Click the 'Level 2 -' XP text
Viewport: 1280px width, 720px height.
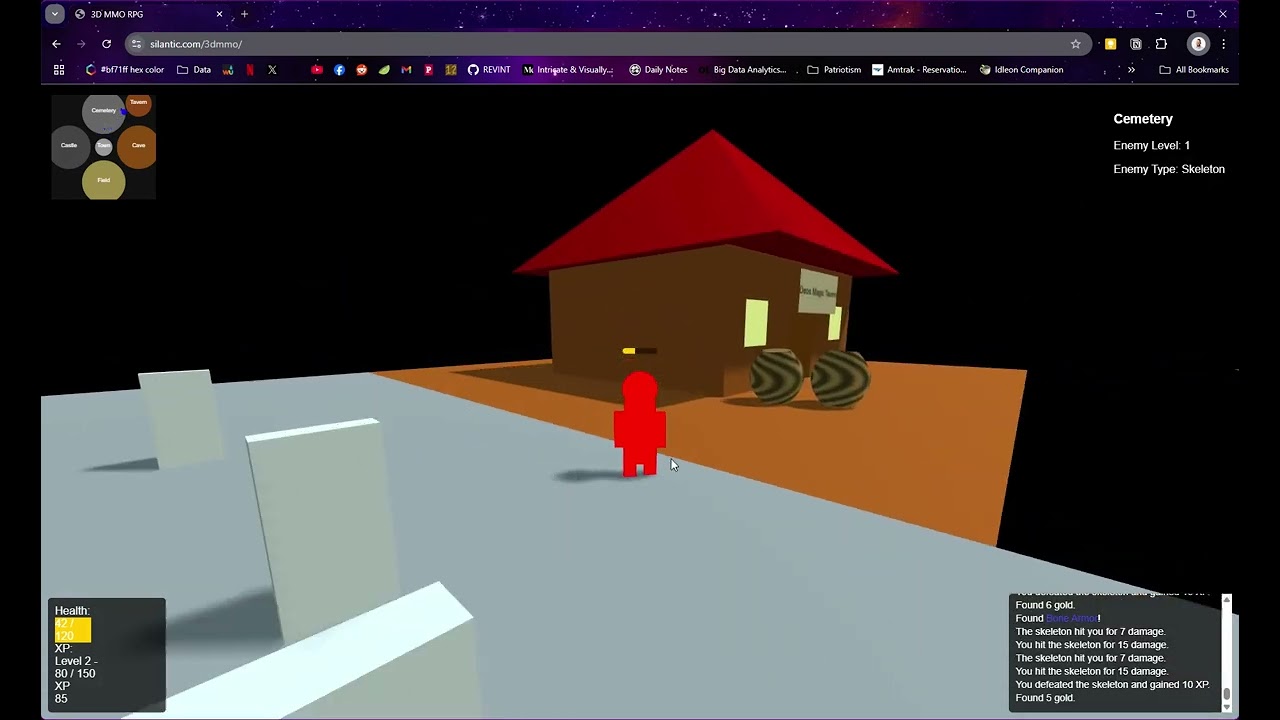(x=76, y=661)
